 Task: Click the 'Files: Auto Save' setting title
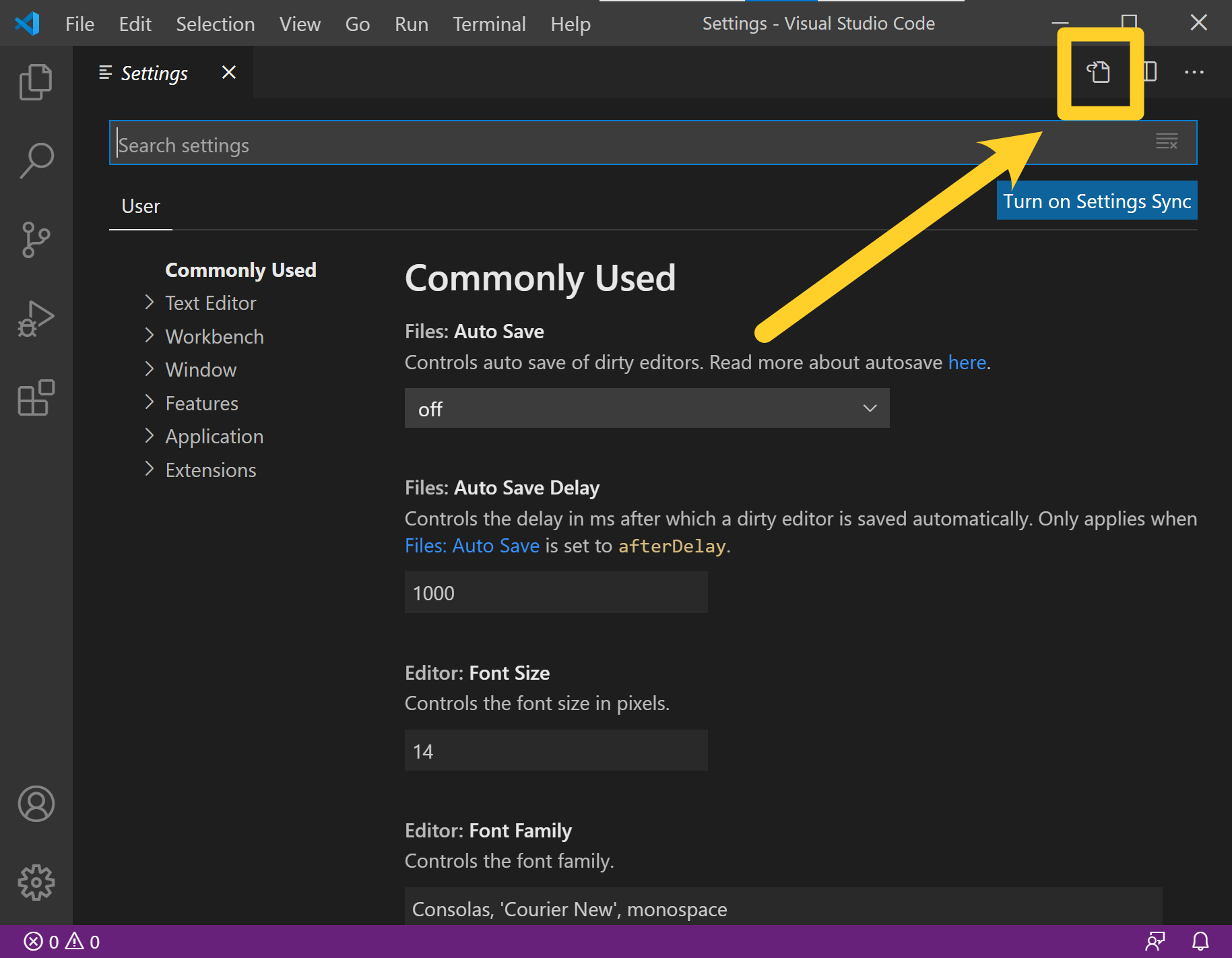[474, 331]
